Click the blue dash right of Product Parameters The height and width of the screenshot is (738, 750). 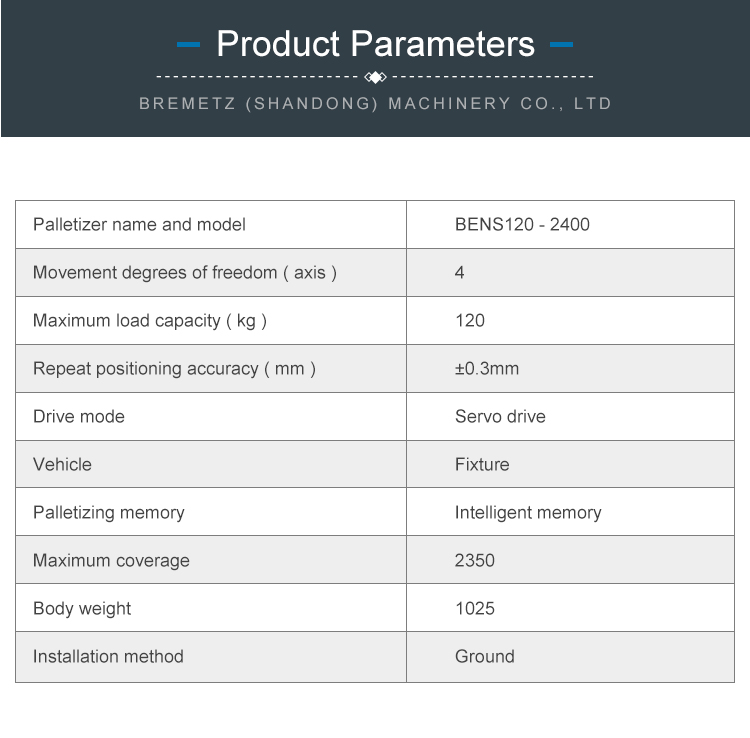pos(562,45)
